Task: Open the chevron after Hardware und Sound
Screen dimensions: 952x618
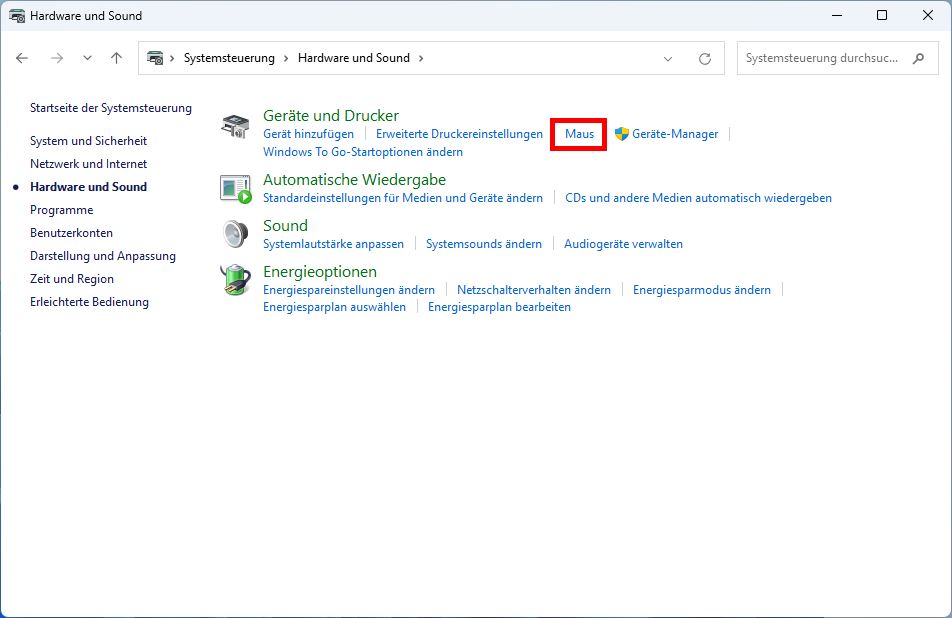Action: (419, 57)
